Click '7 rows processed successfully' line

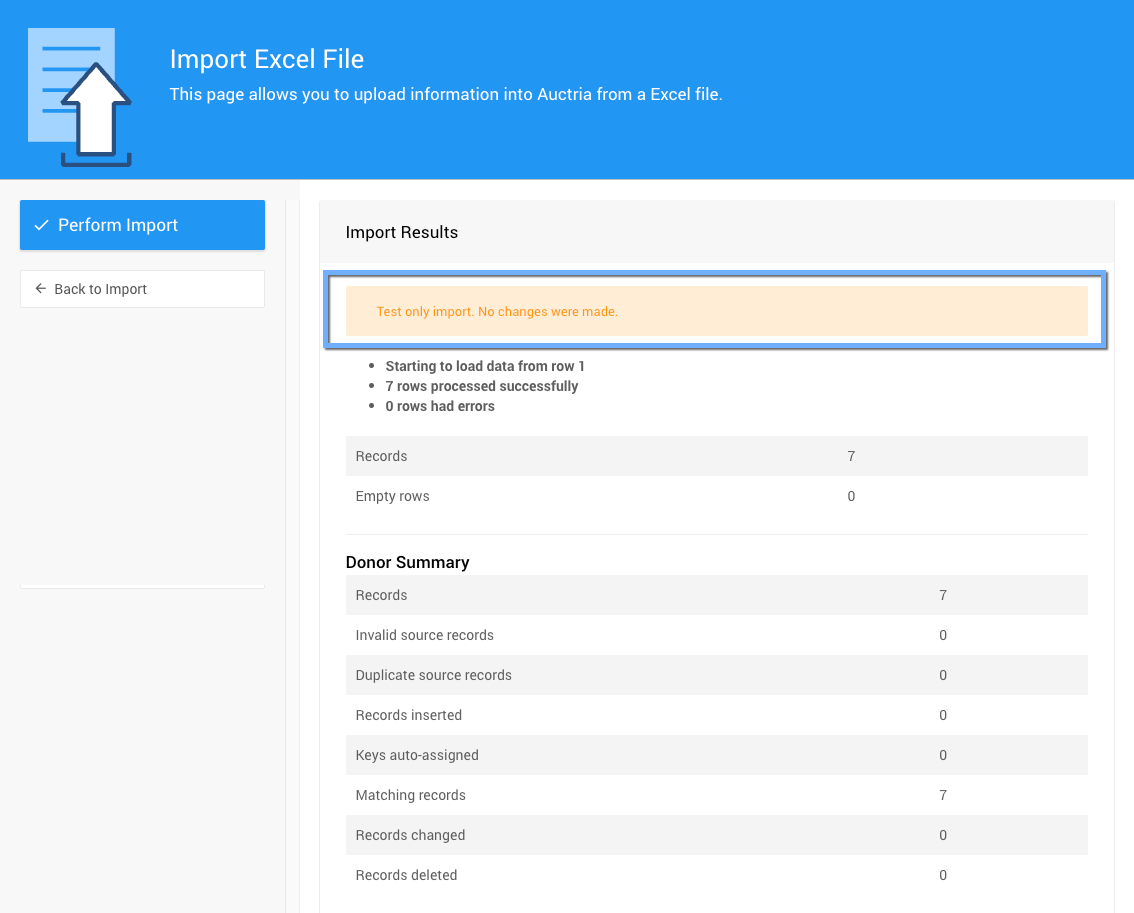481,386
